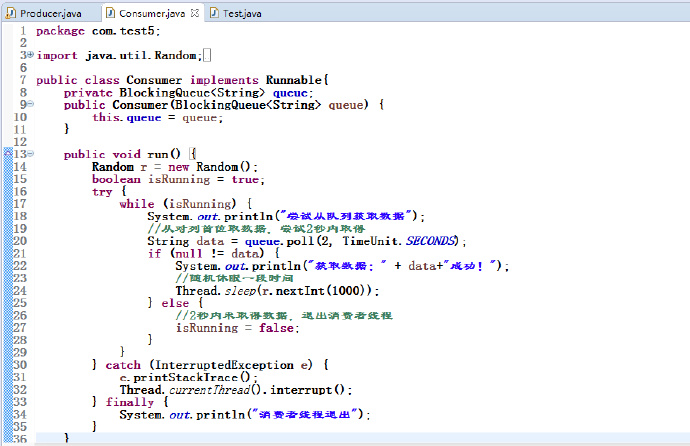Click 'e.printStackTrace();' on line 31
This screenshot has height=446, width=690.
(x=188, y=377)
